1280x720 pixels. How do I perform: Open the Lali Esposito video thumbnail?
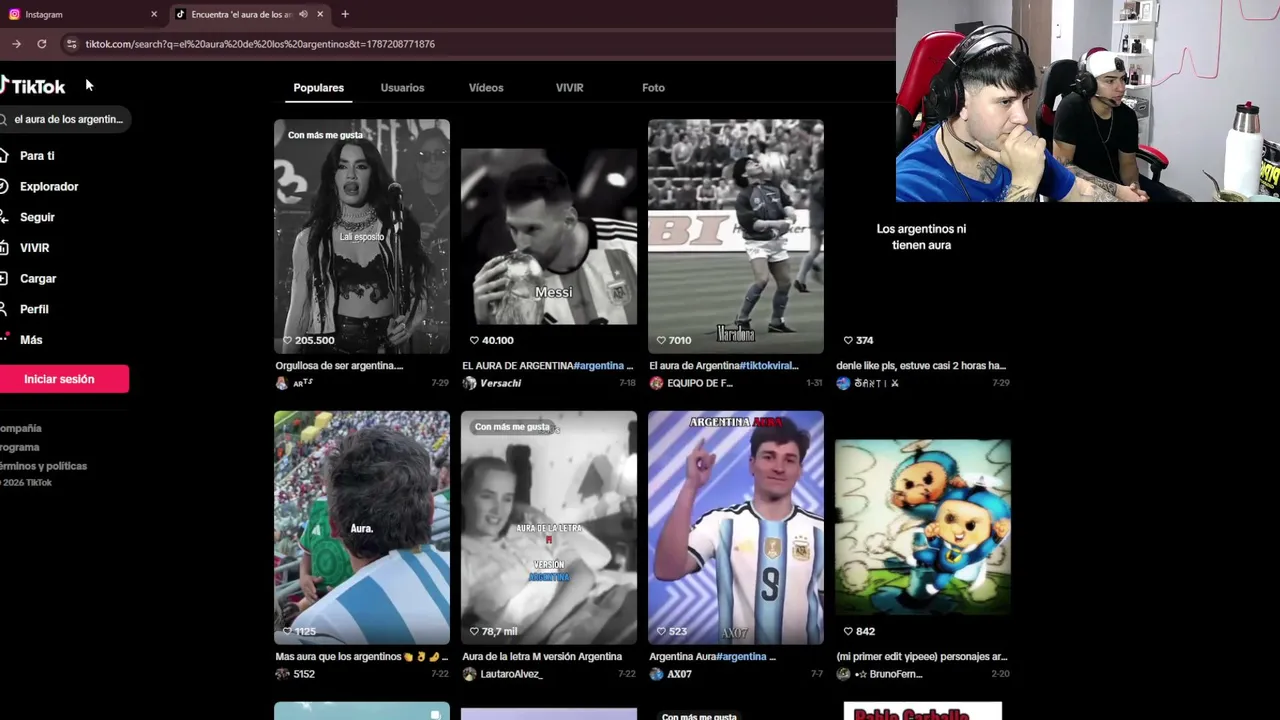click(x=362, y=236)
